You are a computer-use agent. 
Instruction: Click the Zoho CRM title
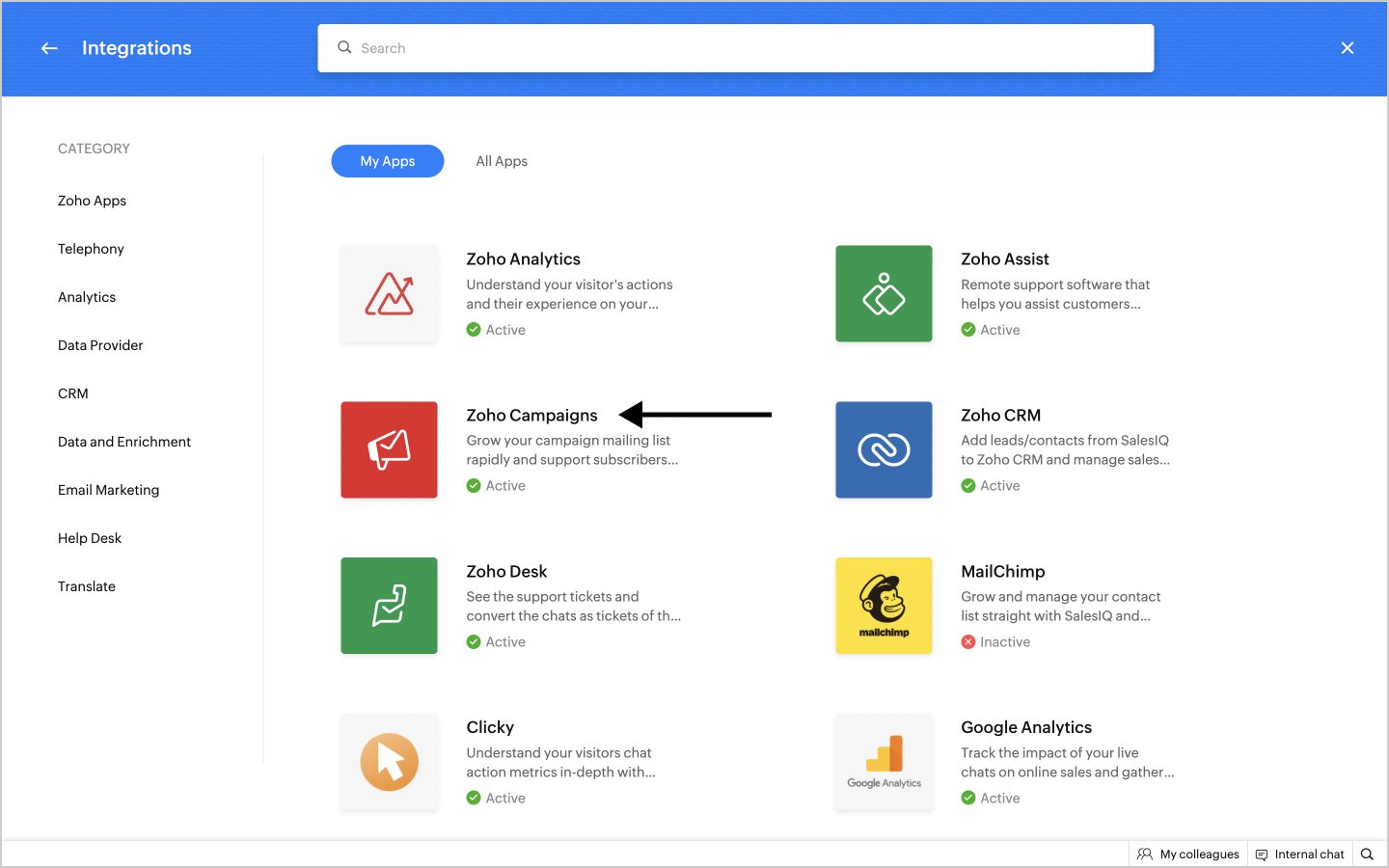(1001, 416)
